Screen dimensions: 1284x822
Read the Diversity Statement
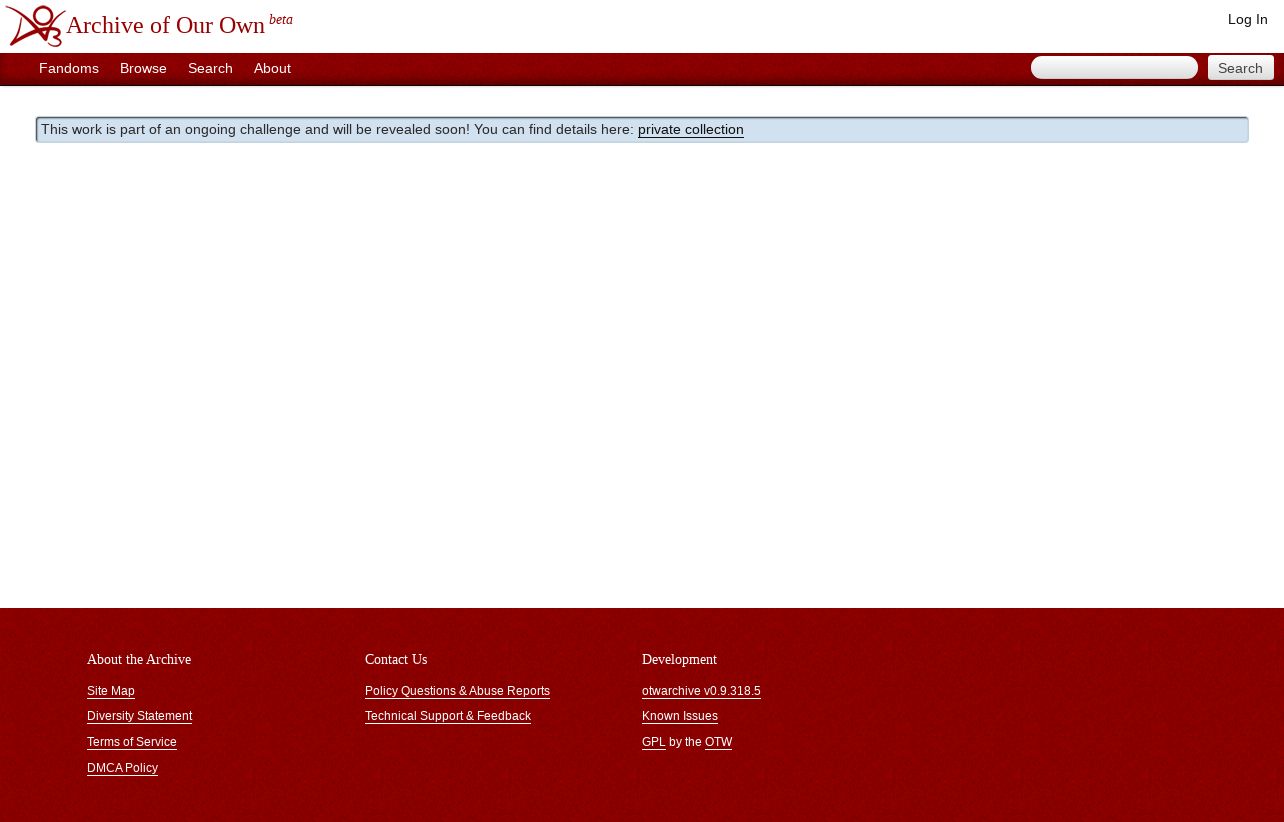(x=139, y=716)
